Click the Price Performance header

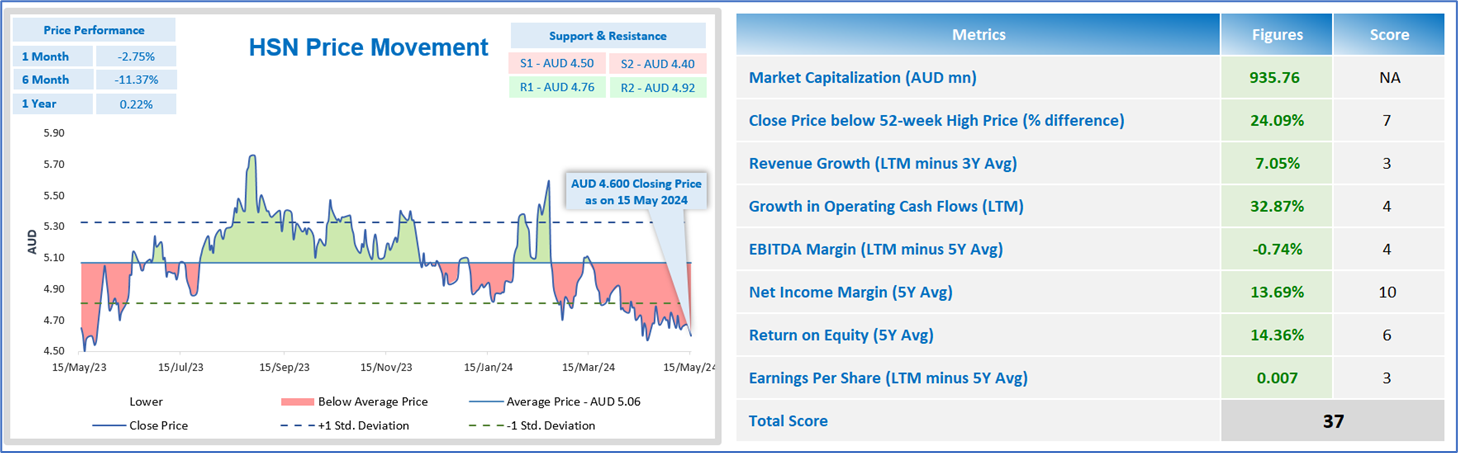click(x=94, y=30)
